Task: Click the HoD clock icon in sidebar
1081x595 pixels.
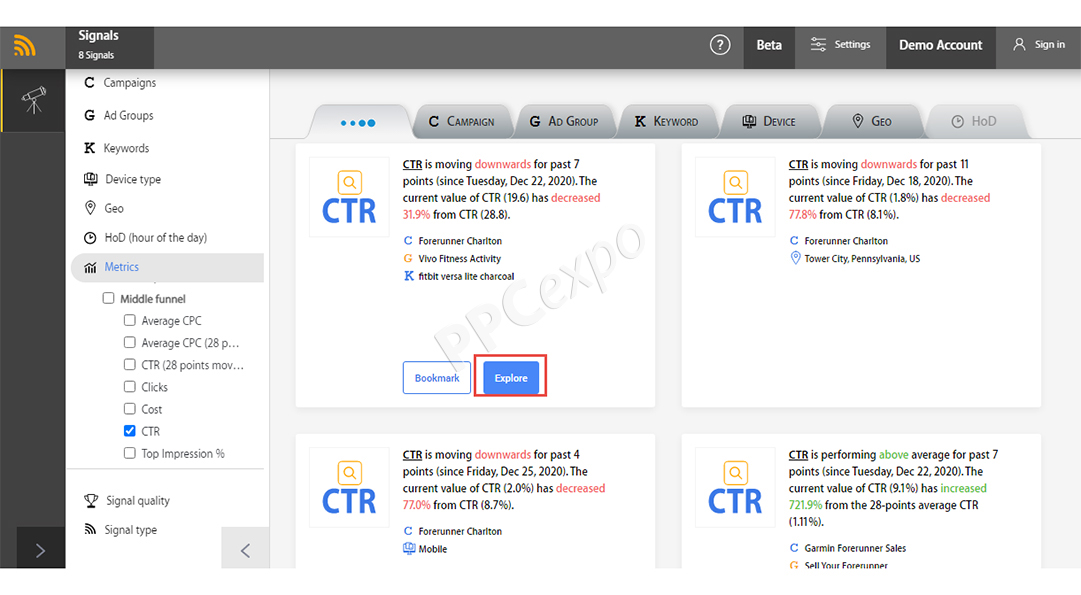Action: pos(90,238)
